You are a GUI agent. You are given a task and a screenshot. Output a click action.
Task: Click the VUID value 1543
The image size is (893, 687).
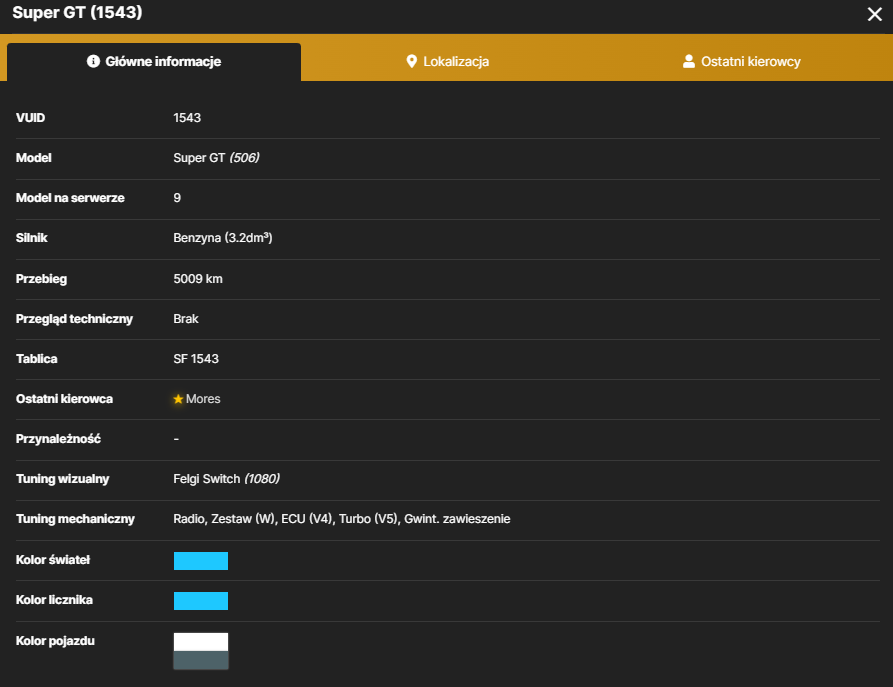(187, 118)
